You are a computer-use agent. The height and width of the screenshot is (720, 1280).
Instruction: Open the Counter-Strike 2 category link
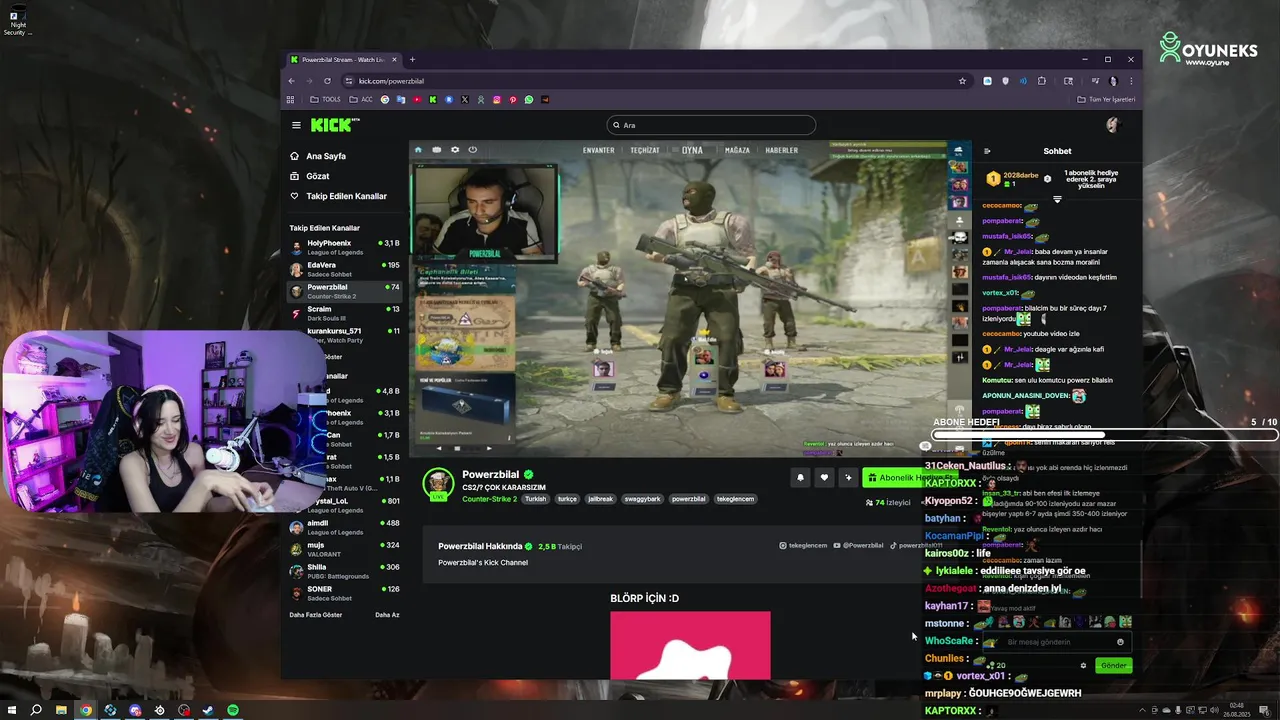point(489,499)
